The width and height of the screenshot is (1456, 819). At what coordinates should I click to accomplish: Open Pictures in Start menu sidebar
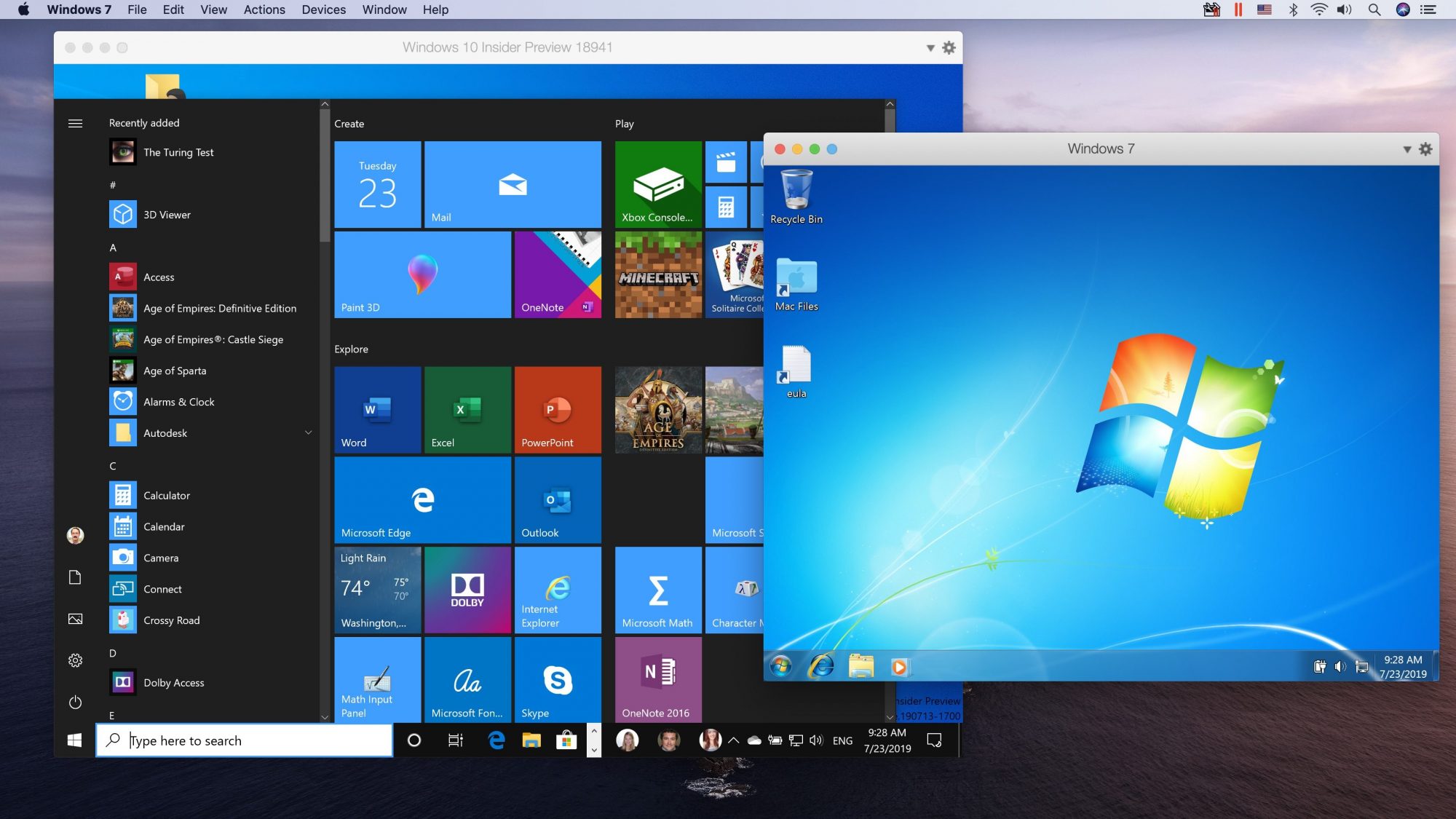[75, 619]
